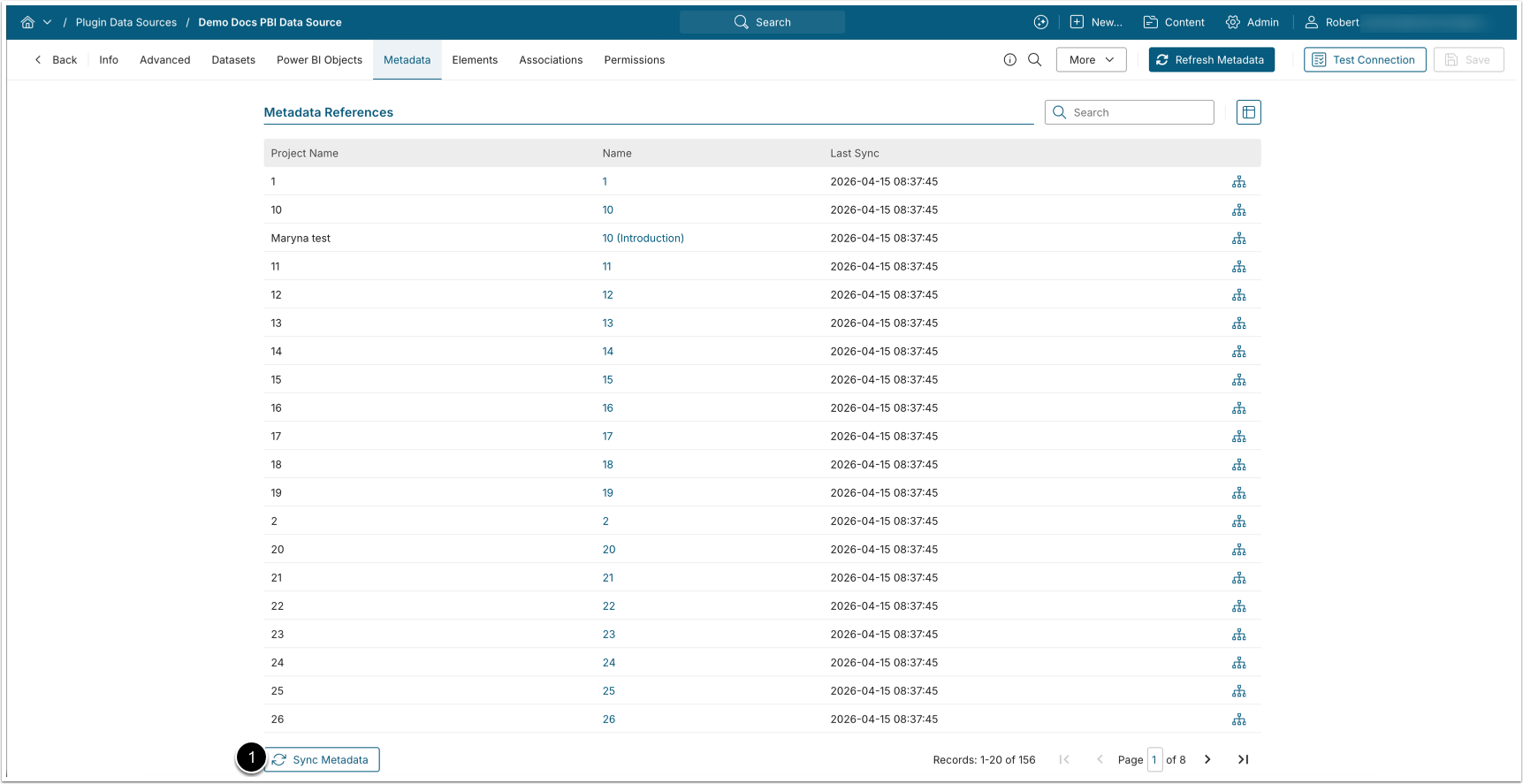Switch to the Elements tab
The image size is (1523, 784).
point(475,60)
